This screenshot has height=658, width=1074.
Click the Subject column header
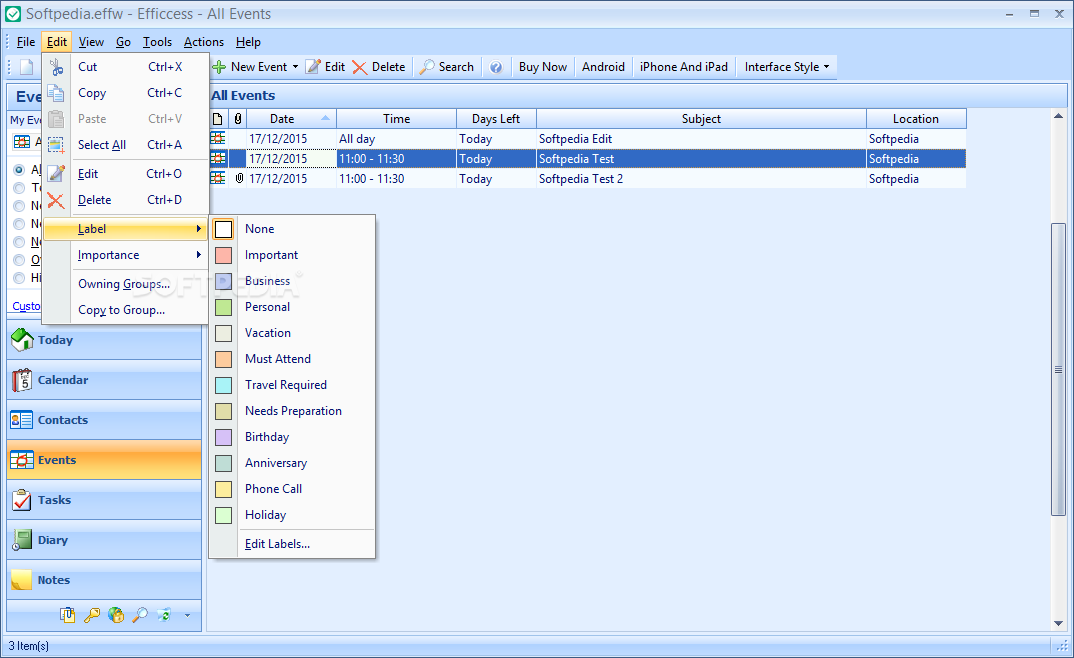[x=701, y=118]
